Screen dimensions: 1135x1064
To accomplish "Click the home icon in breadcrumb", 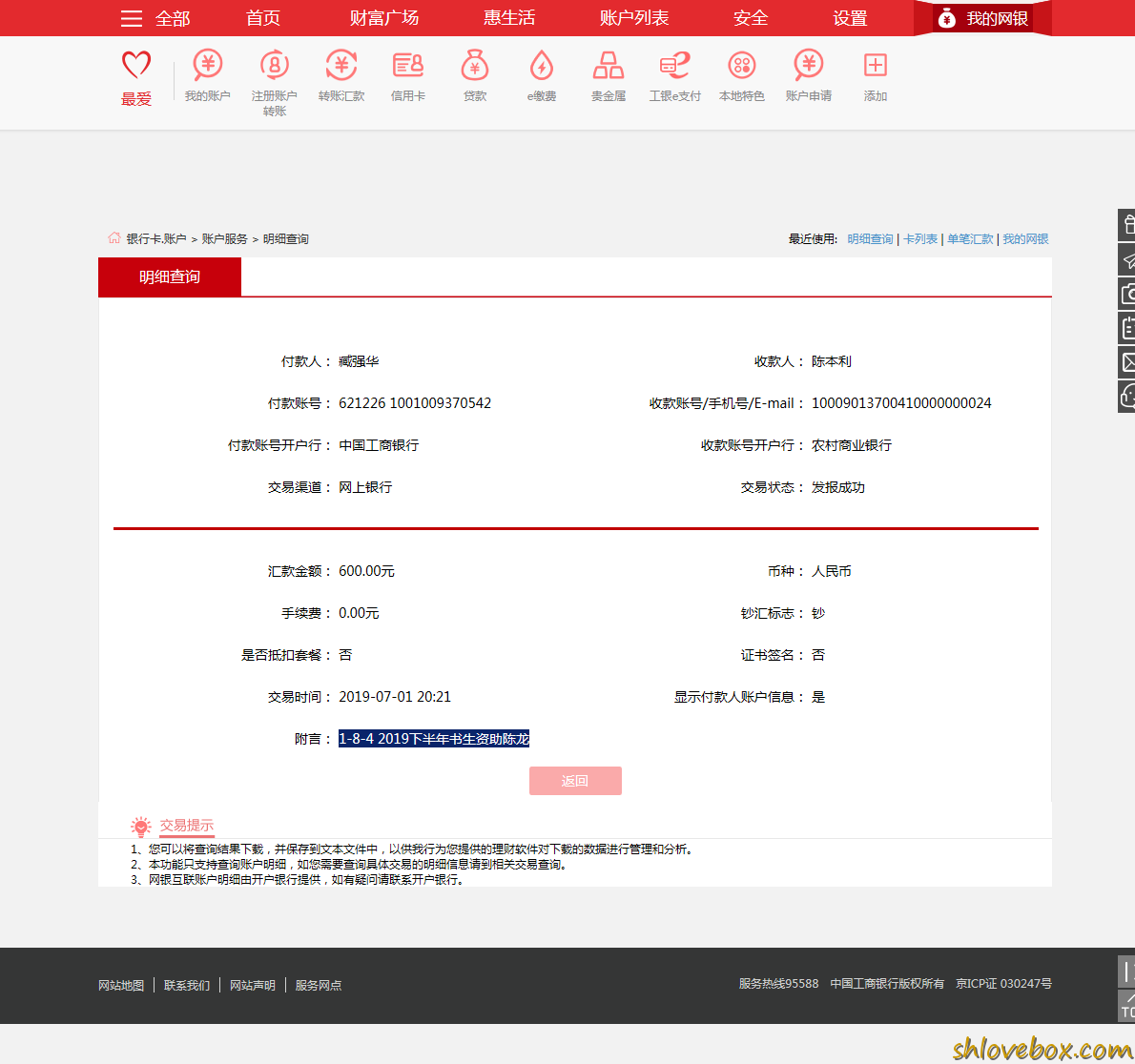I will click(114, 238).
